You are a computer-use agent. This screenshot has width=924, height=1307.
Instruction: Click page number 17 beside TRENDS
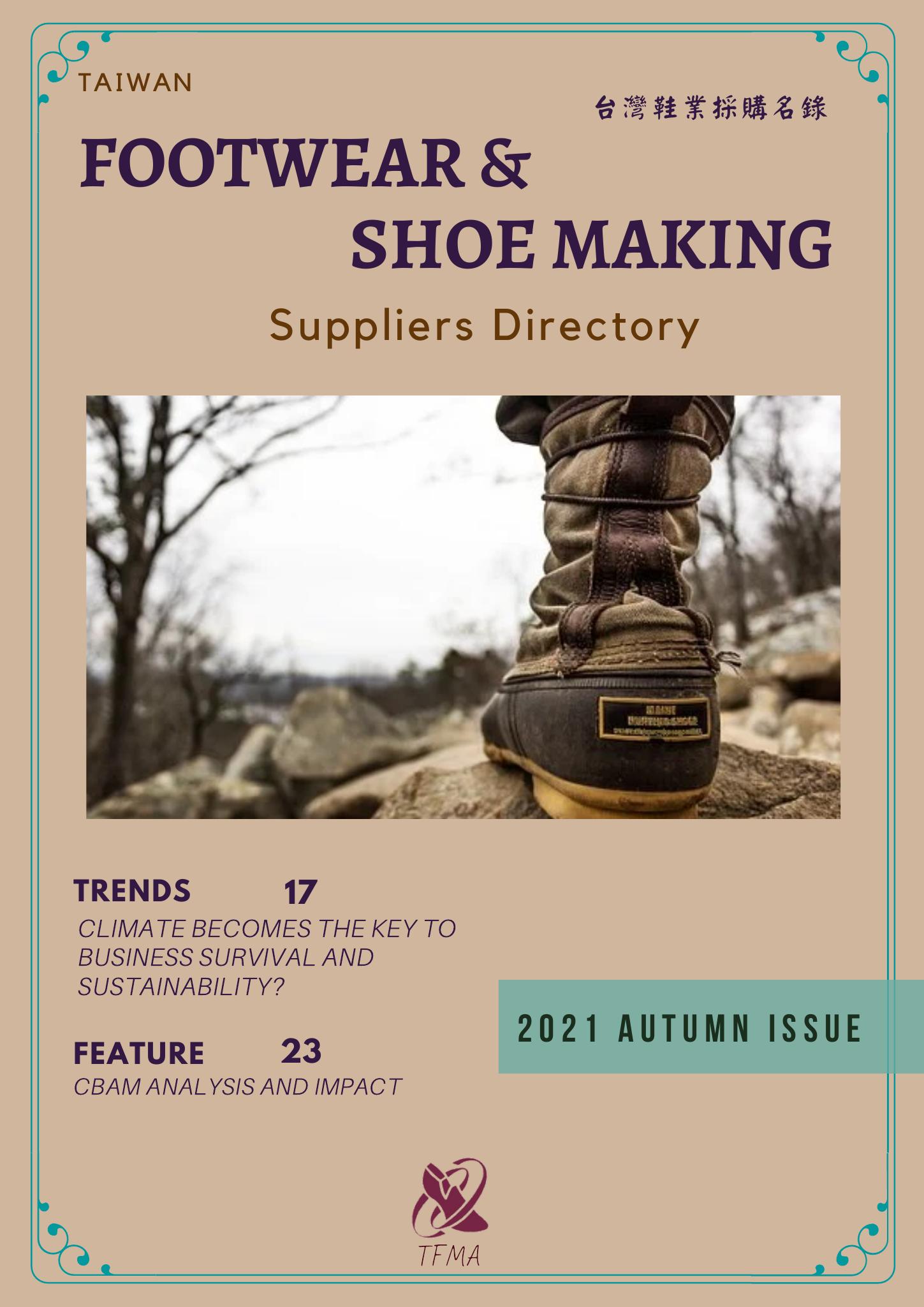pyautogui.click(x=300, y=892)
